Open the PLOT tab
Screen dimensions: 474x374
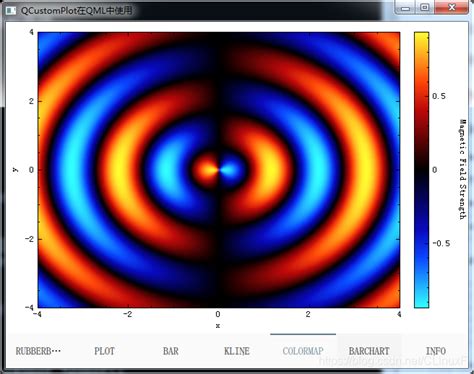click(x=104, y=351)
